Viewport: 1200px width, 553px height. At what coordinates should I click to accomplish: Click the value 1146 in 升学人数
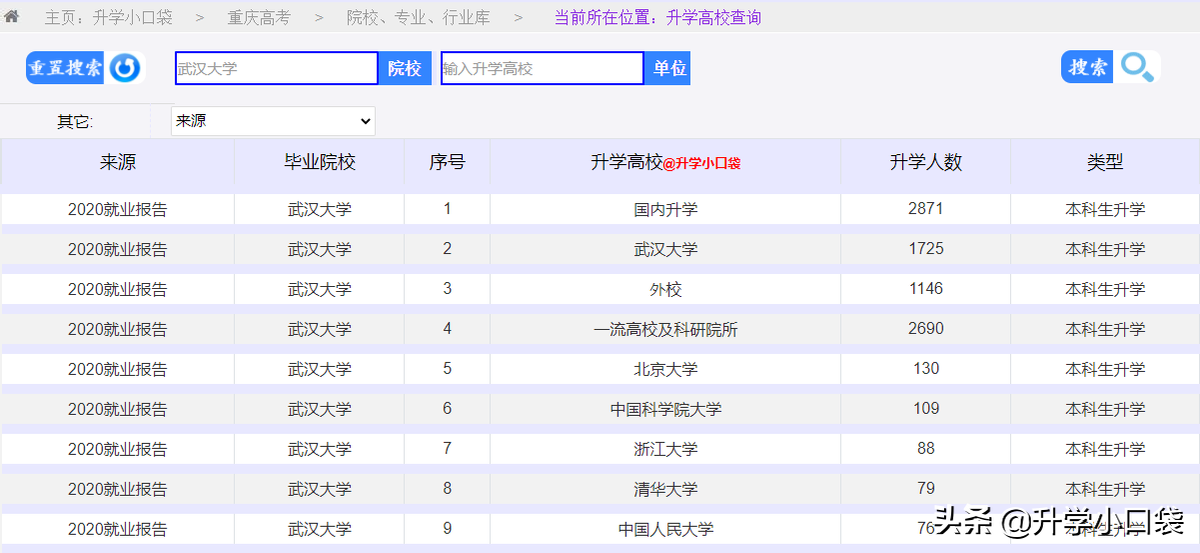click(926, 288)
